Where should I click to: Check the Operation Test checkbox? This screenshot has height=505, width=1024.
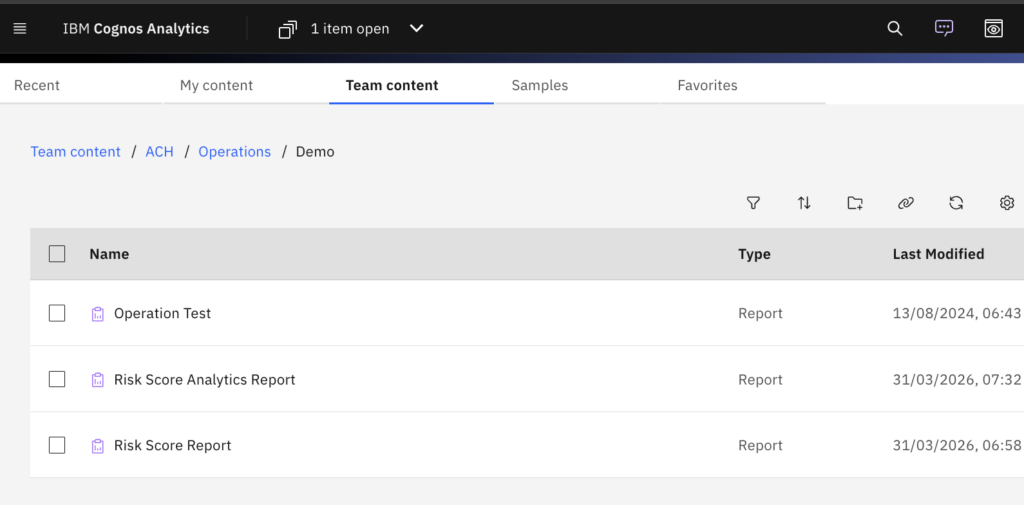57,313
